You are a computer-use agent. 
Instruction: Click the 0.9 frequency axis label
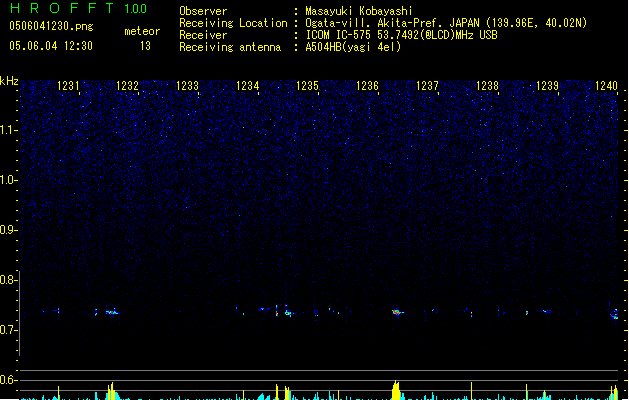coord(8,230)
